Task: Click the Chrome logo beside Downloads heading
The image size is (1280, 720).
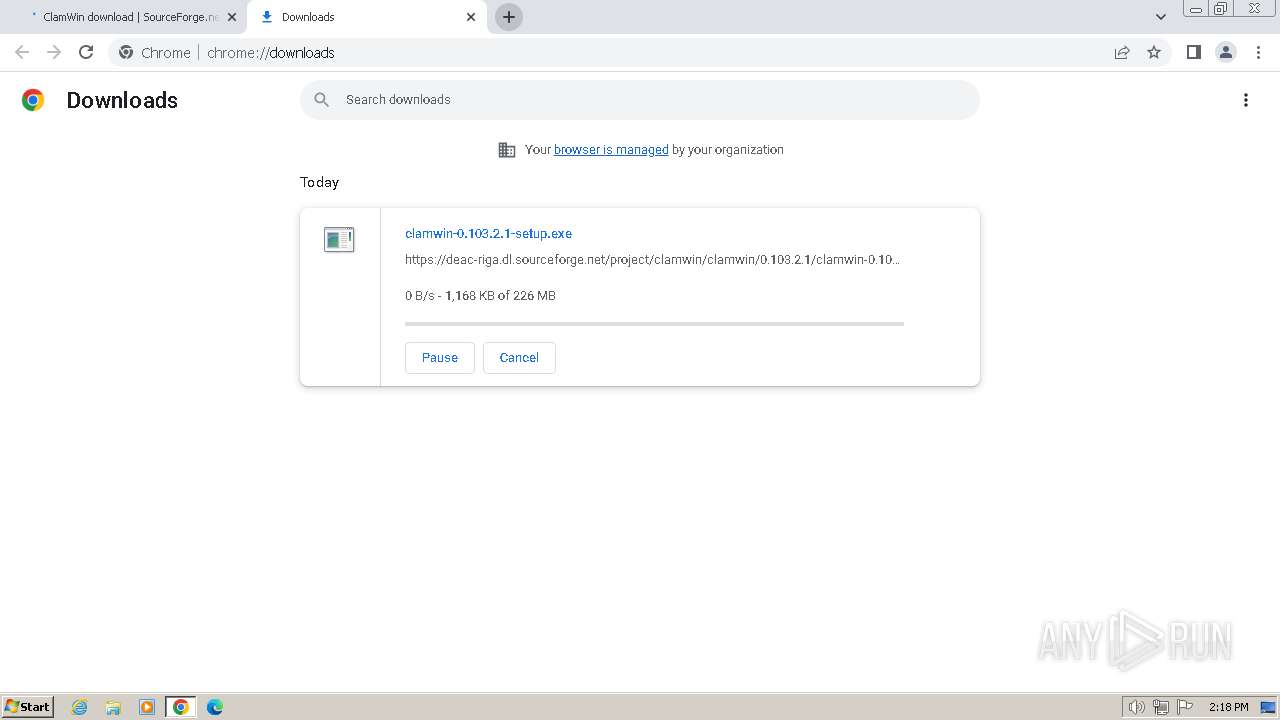Action: 33,100
